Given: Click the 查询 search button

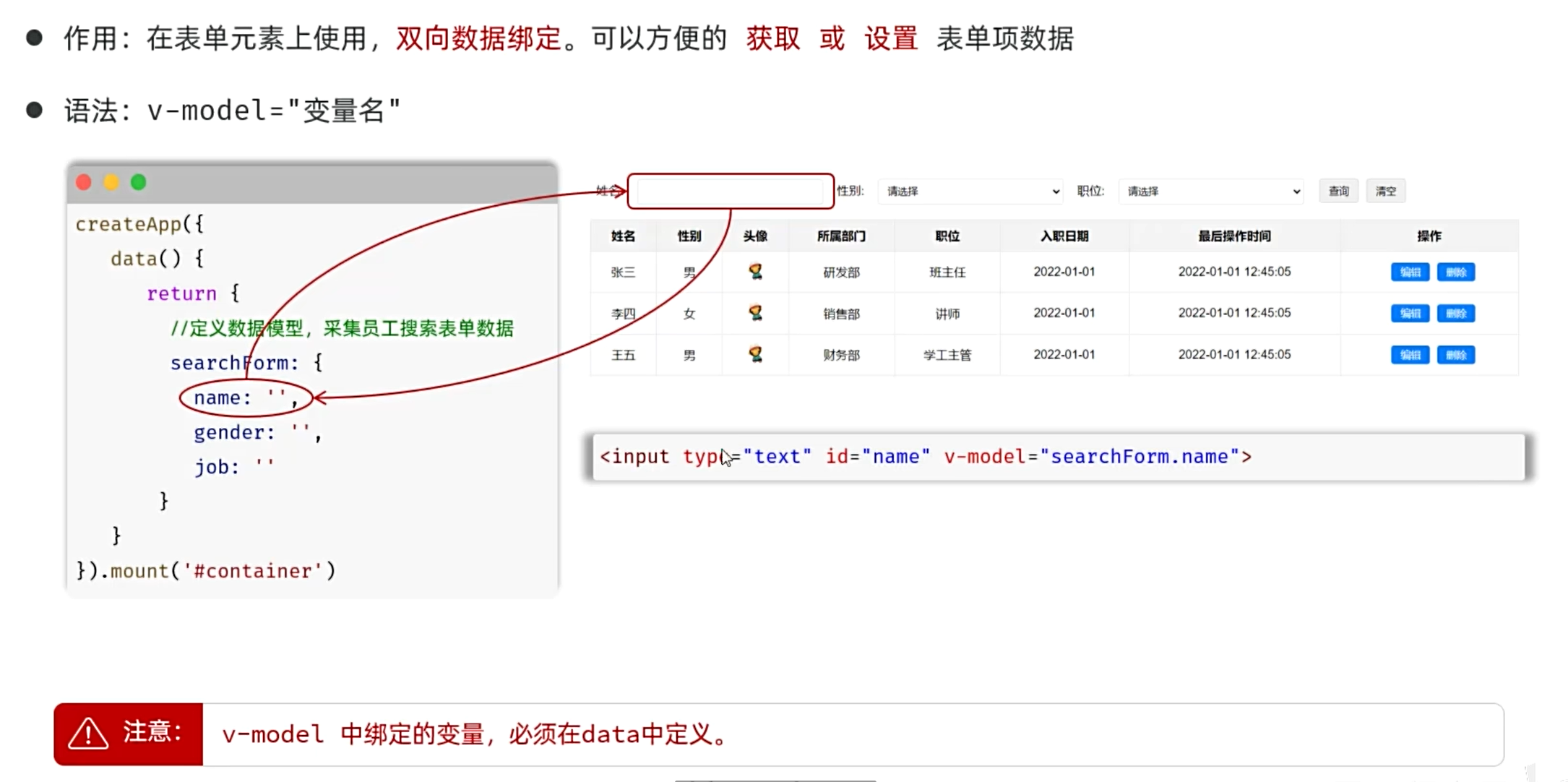Looking at the screenshot, I should tap(1338, 192).
